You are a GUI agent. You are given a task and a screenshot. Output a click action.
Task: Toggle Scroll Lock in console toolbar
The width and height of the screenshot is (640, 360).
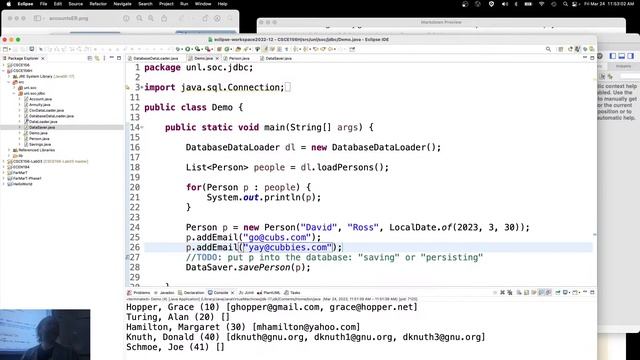527,293
